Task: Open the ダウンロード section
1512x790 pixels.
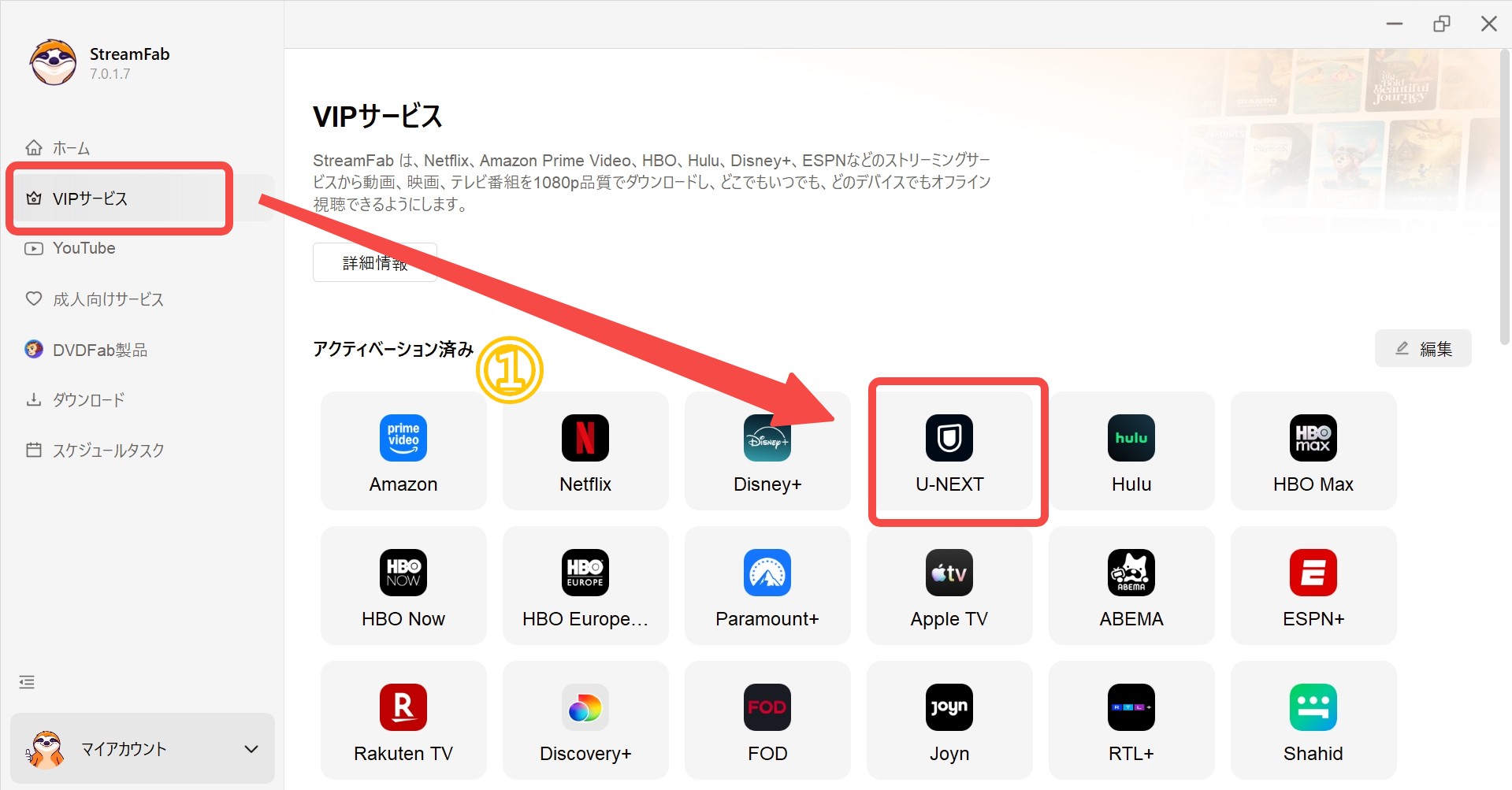Action: [87, 399]
